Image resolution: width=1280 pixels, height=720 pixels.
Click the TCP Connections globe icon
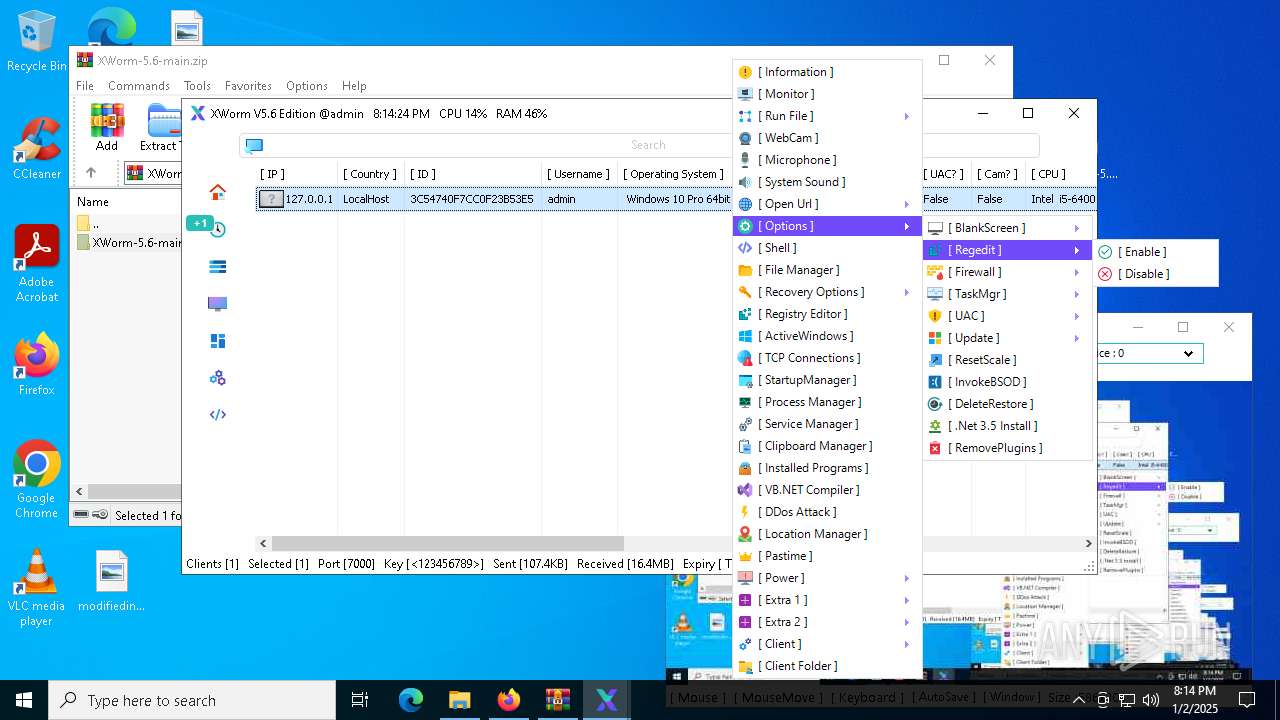[745, 358]
